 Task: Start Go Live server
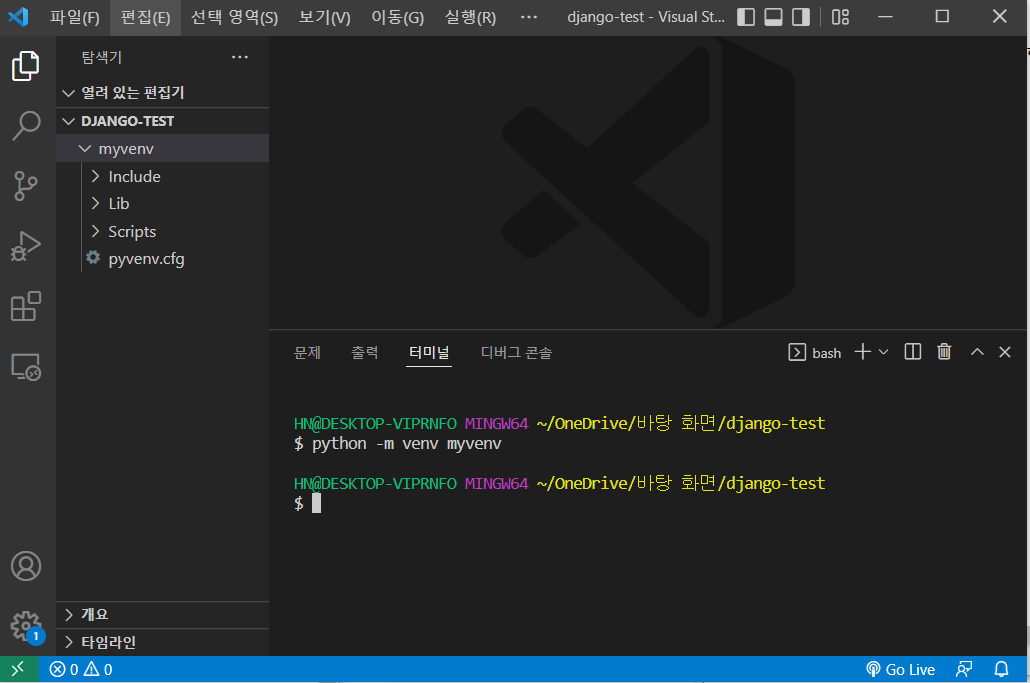[x=900, y=669]
